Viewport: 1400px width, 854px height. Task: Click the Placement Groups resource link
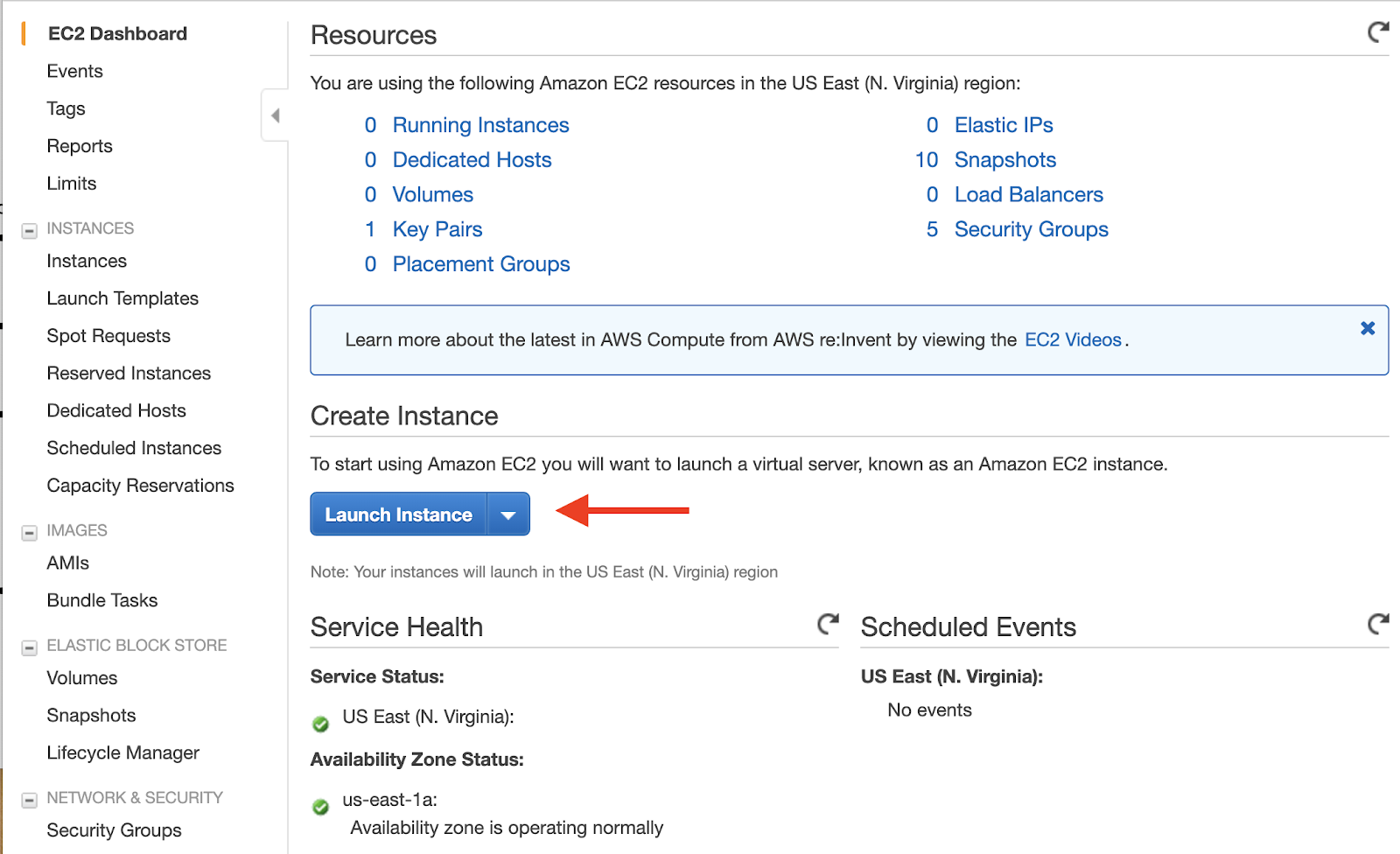pyautogui.click(x=481, y=264)
